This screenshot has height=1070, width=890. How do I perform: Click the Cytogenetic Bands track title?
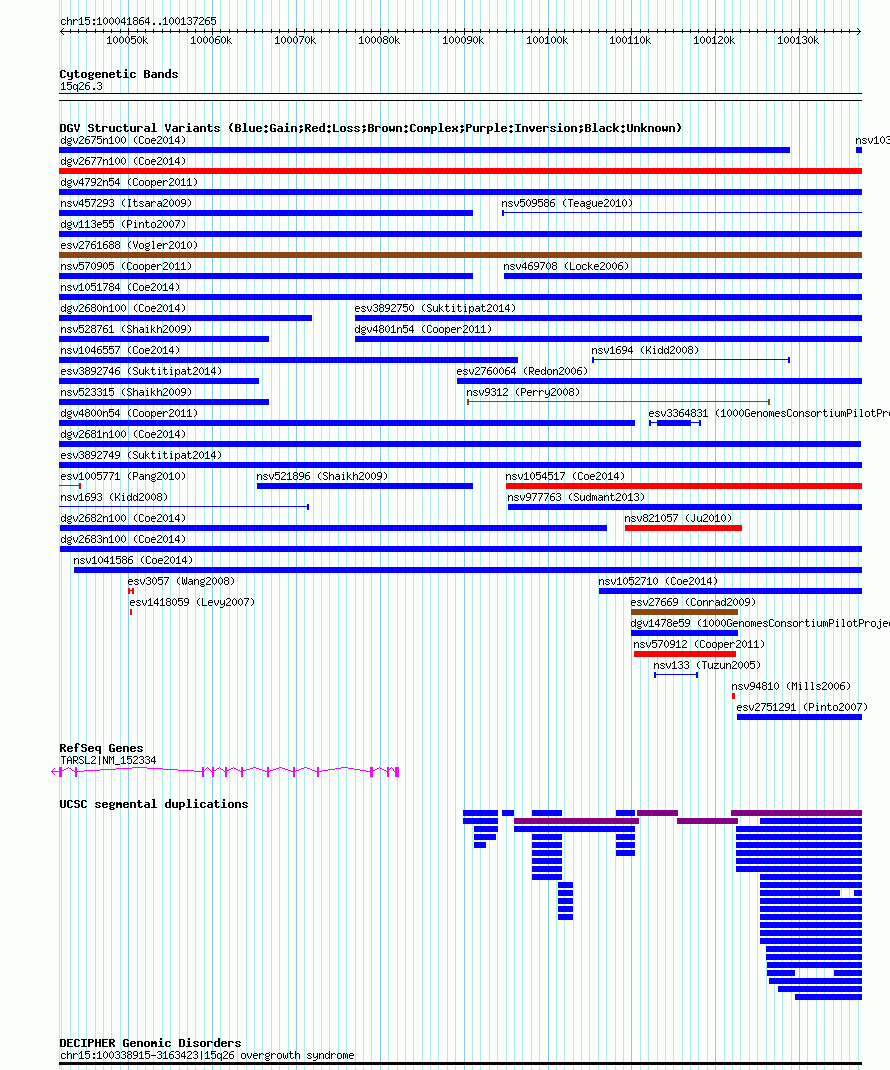pyautogui.click(x=119, y=74)
